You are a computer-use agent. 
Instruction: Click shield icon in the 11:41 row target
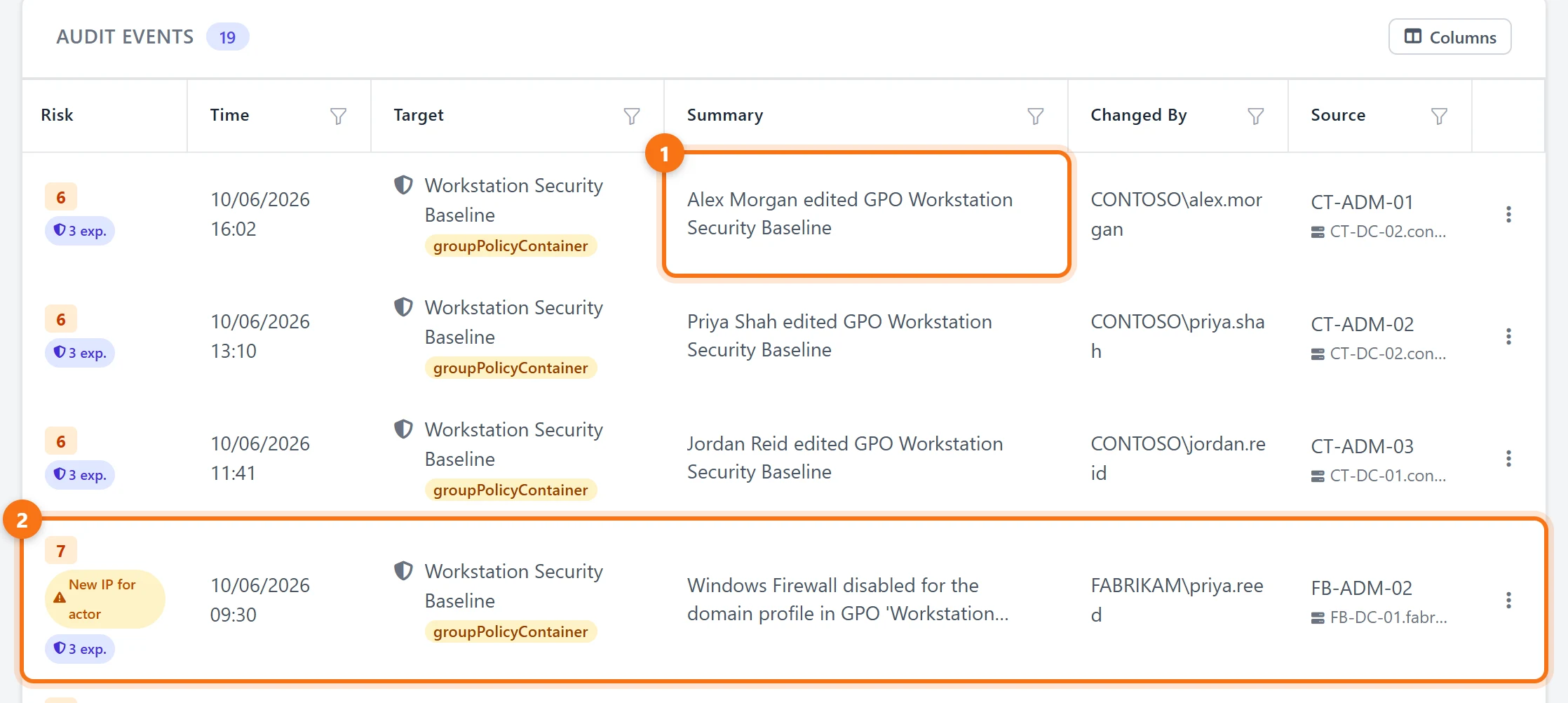pos(403,429)
